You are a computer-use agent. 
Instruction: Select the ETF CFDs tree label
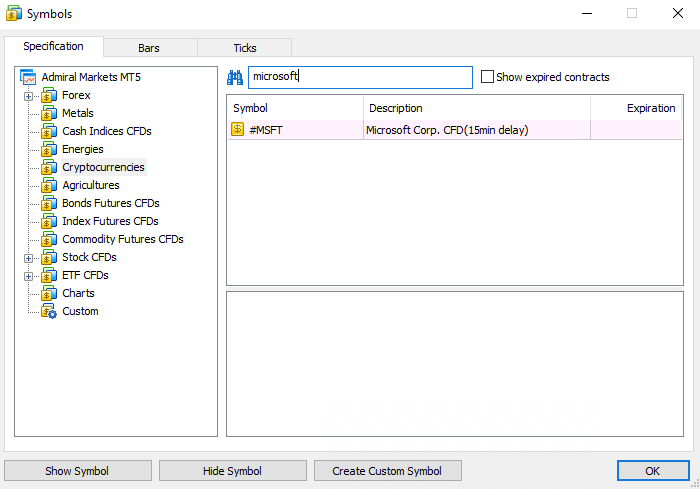[x=85, y=275]
